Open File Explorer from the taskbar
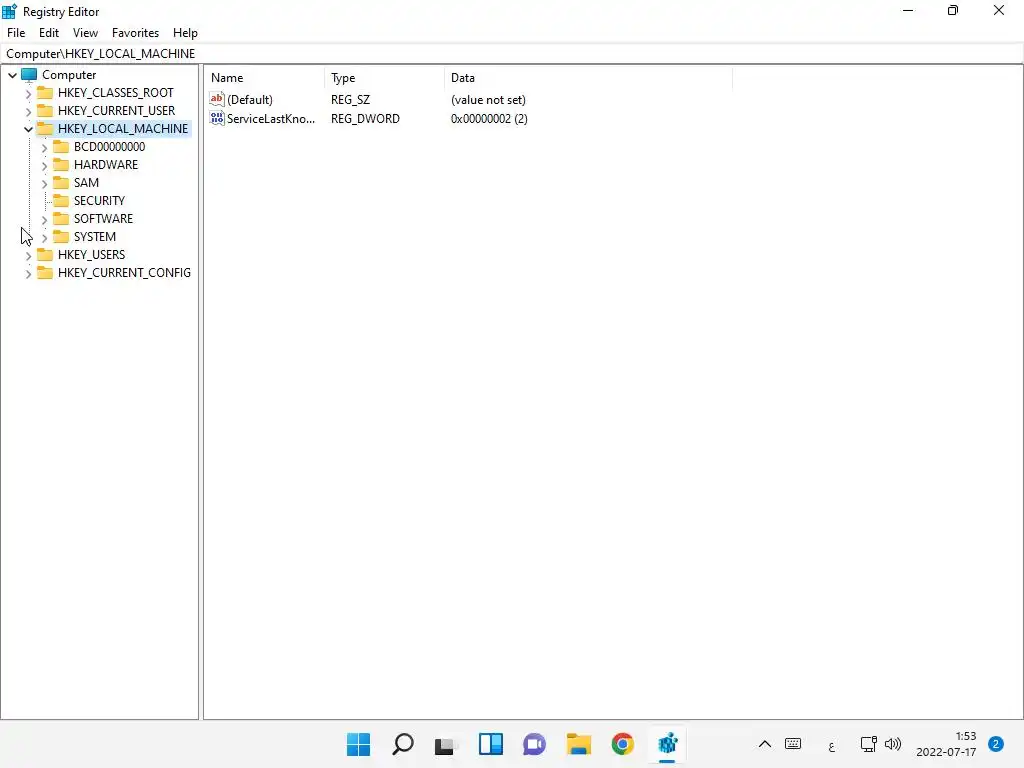The height and width of the screenshot is (768, 1024). (x=579, y=744)
